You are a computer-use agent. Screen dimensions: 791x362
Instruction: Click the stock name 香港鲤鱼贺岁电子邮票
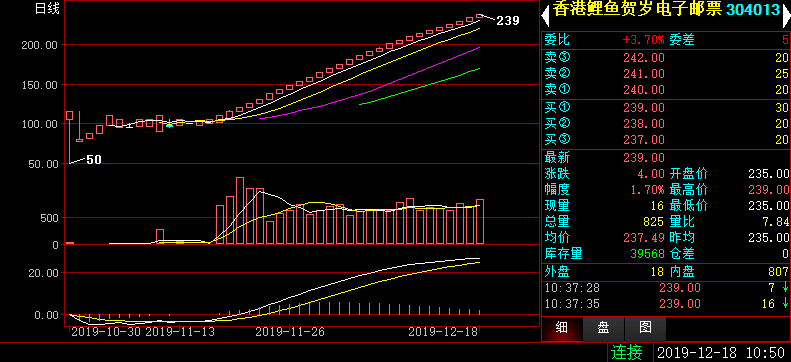click(x=637, y=9)
